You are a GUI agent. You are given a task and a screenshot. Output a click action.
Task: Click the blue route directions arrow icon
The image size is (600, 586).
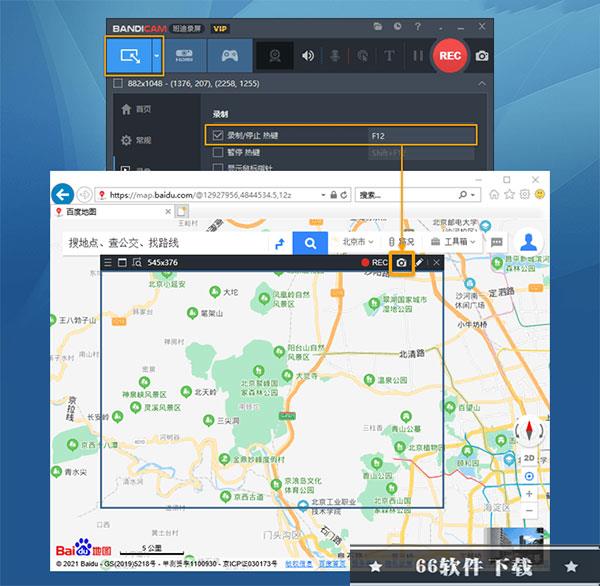(280, 243)
